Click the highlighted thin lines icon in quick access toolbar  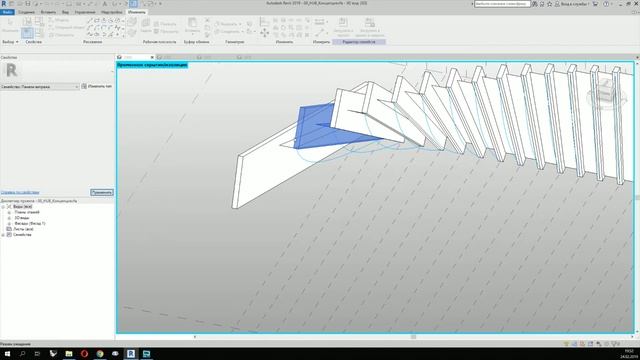pos(133,4)
